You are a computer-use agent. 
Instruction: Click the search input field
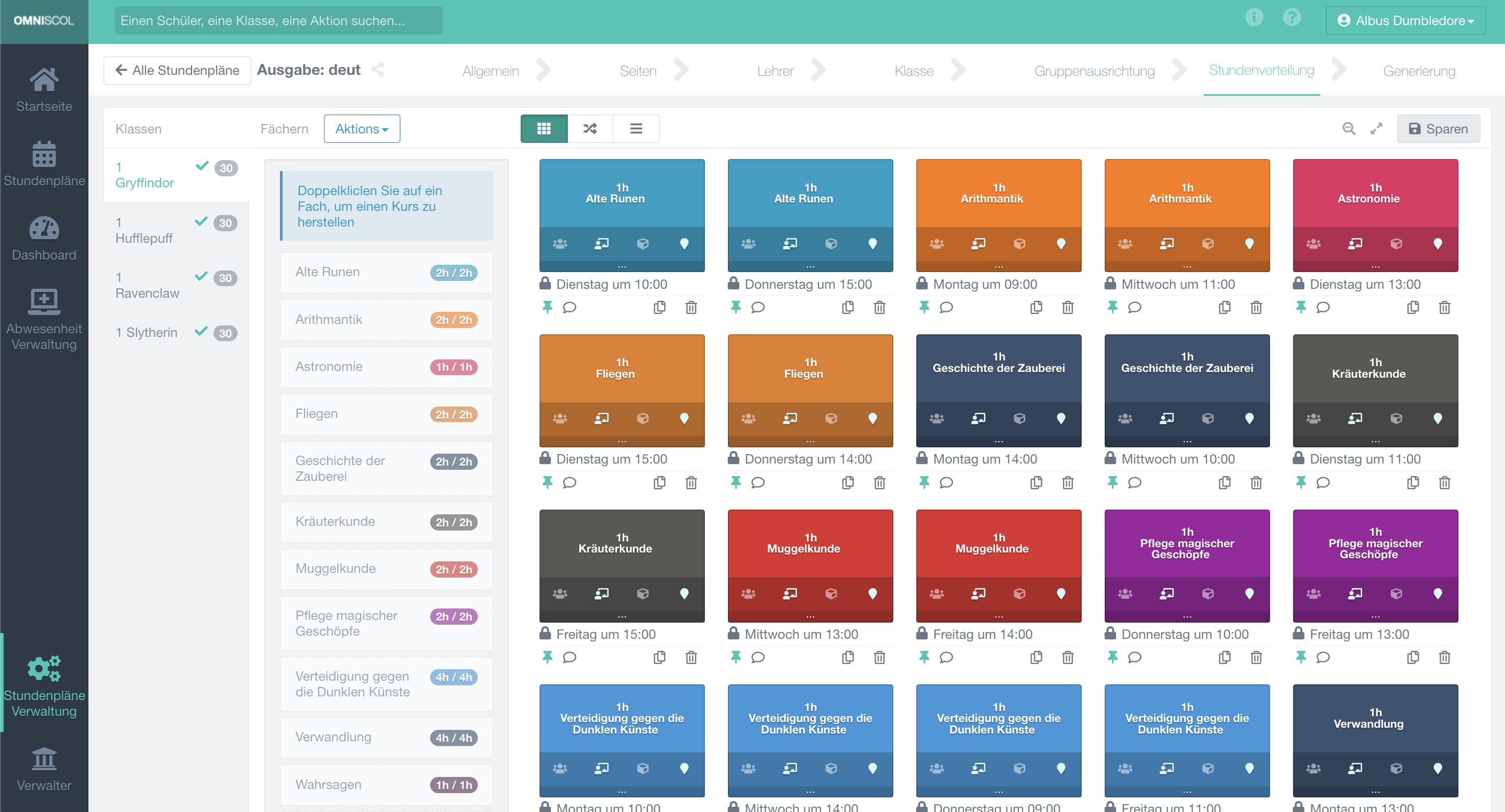click(x=278, y=20)
